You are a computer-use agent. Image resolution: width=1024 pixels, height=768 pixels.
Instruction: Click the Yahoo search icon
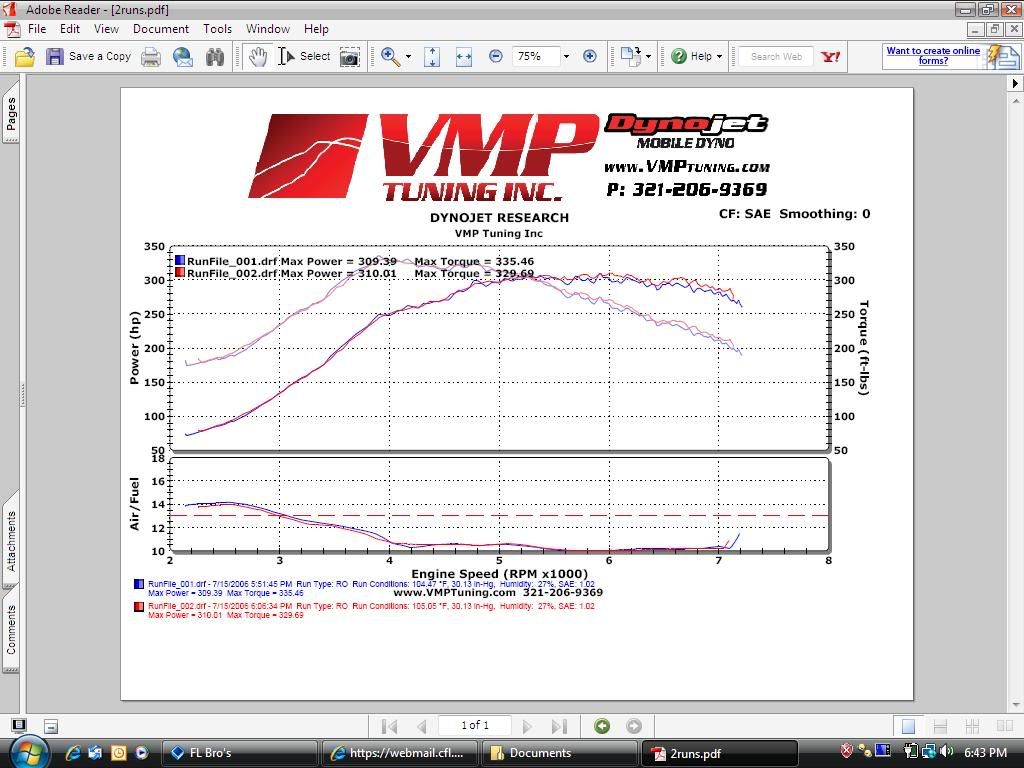[831, 57]
